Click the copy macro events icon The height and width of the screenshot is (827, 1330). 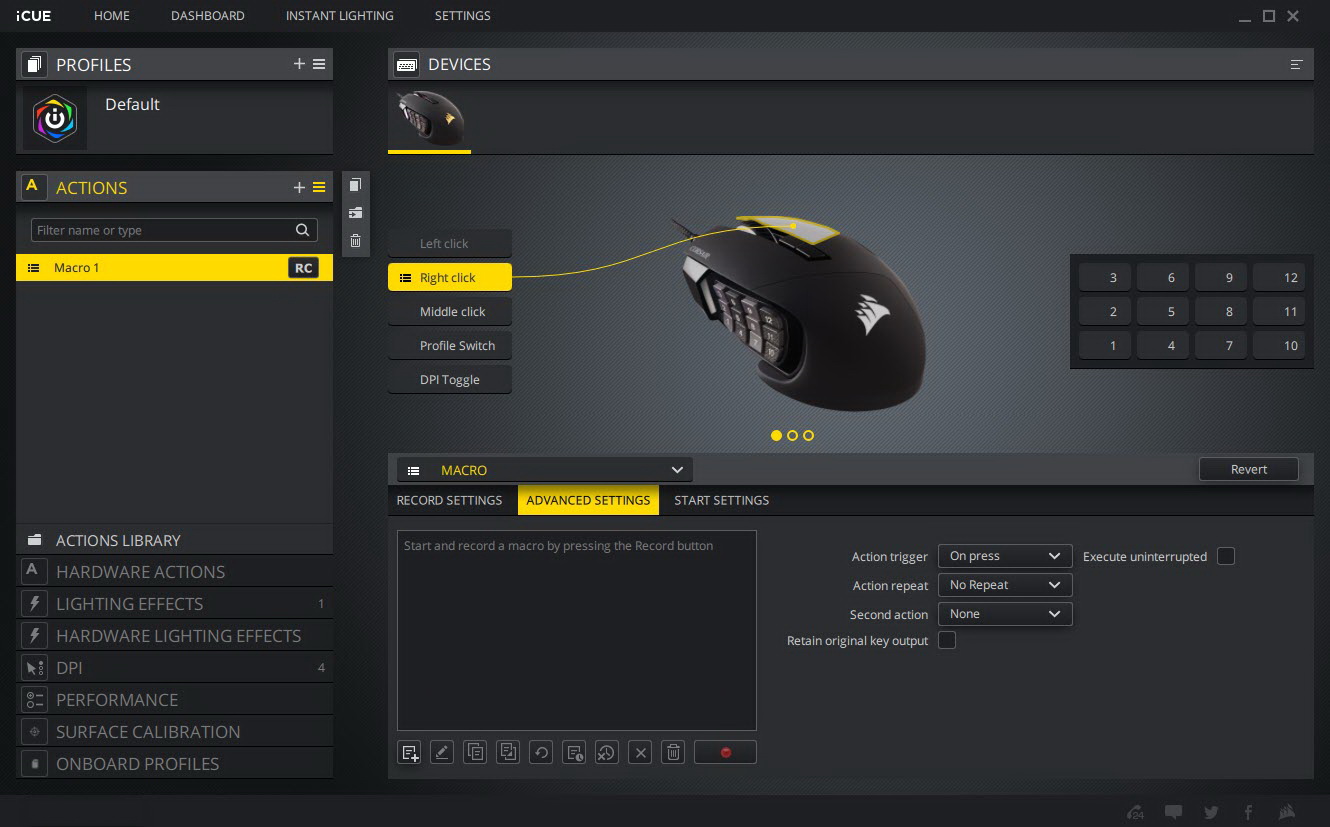click(x=475, y=753)
